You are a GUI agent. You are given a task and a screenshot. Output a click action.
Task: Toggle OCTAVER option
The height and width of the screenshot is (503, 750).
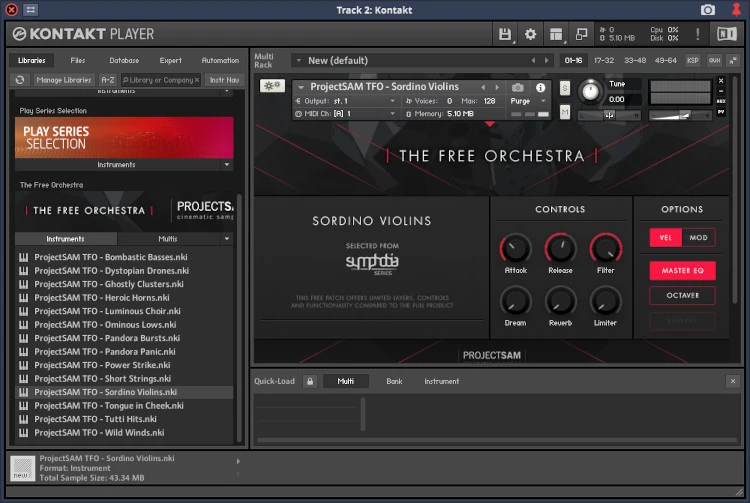683,295
